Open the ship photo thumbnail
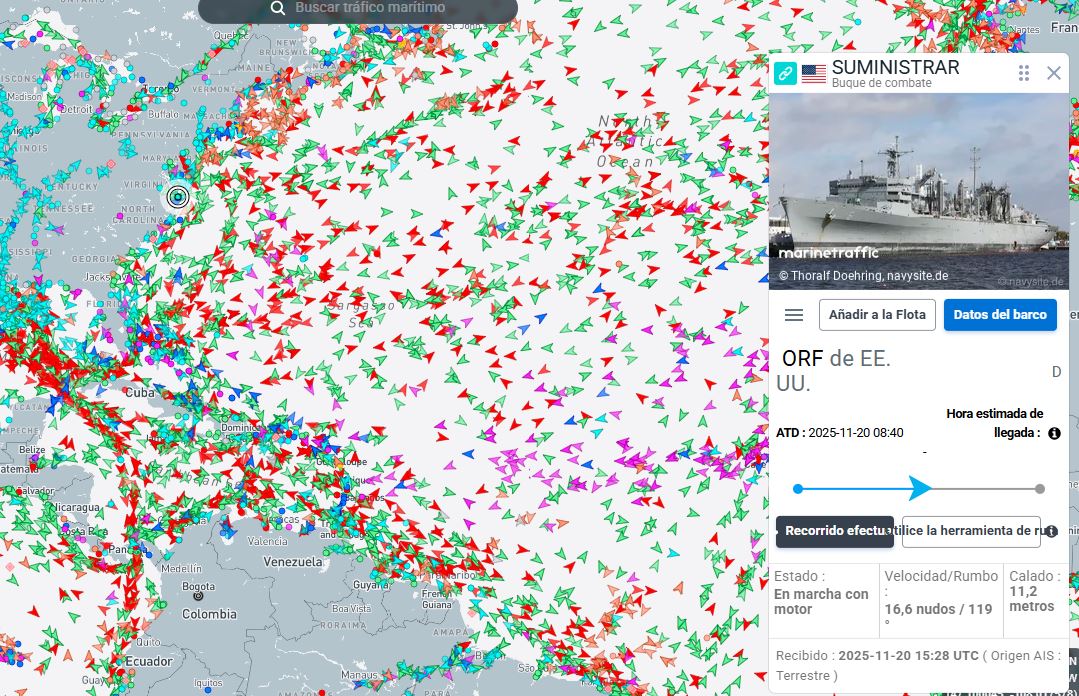The image size is (1079, 696). tap(918, 191)
